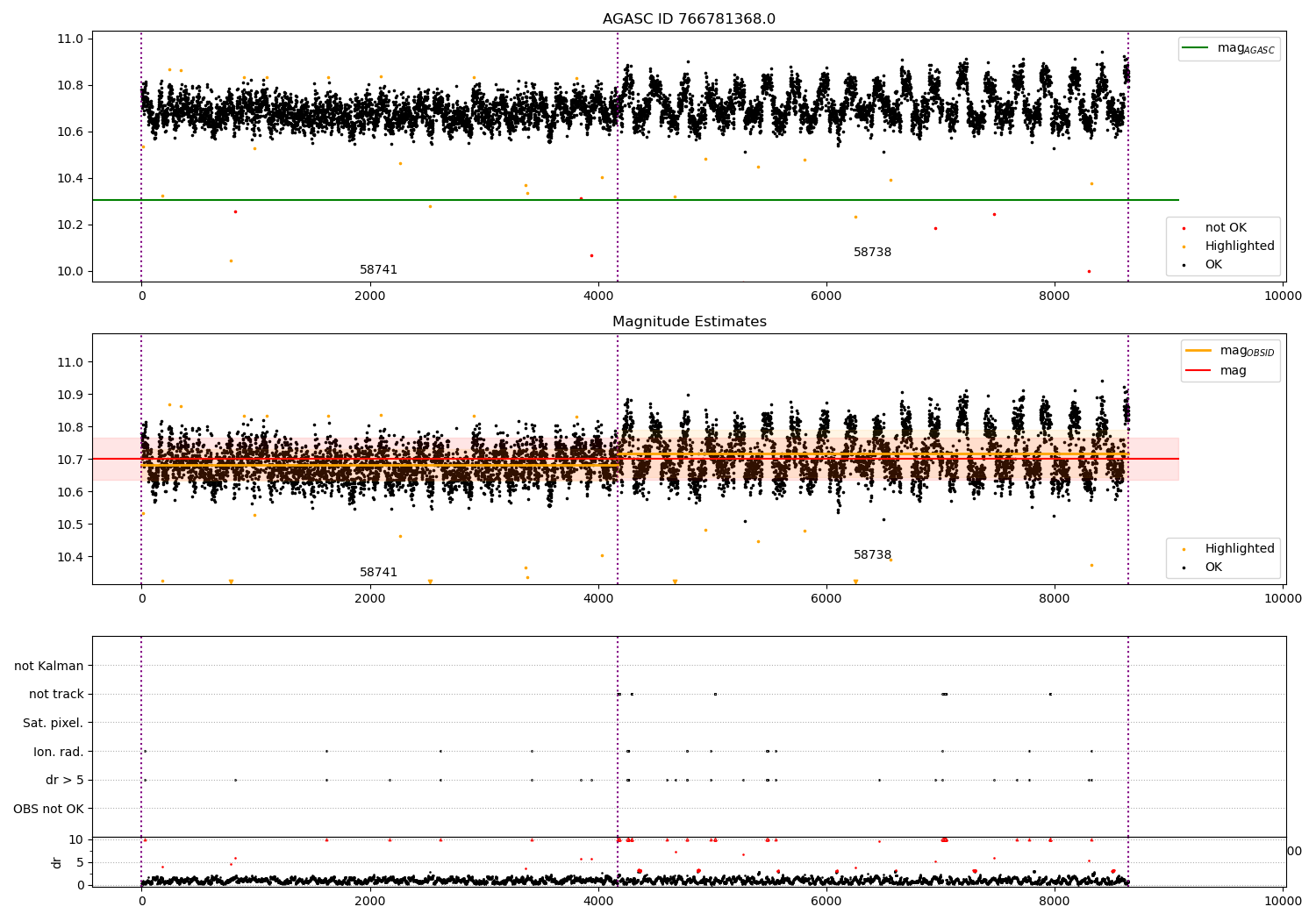The height and width of the screenshot is (921, 1316).
Task: Click 'OK' black-dot legend entry in the AGASC plot
Action: click(1202, 265)
